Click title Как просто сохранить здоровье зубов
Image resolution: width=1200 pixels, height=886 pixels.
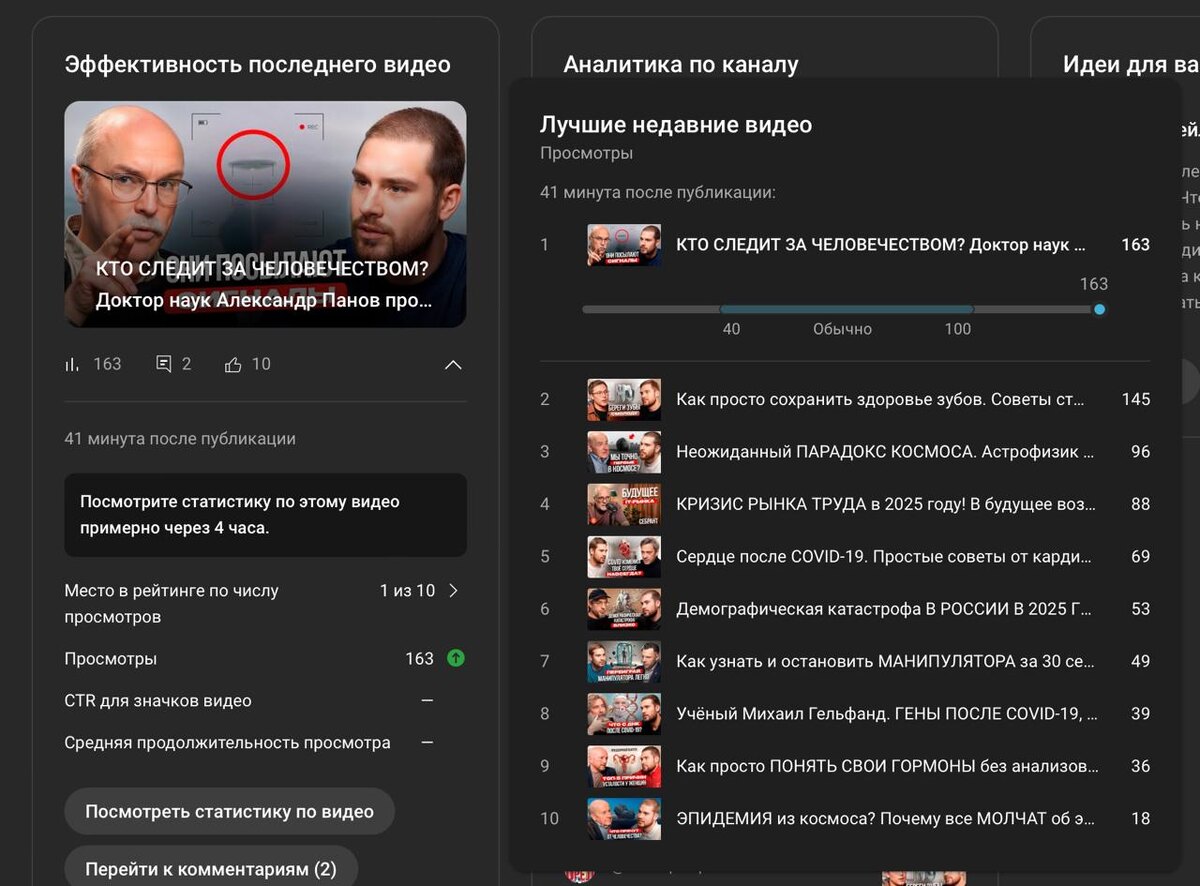880,399
